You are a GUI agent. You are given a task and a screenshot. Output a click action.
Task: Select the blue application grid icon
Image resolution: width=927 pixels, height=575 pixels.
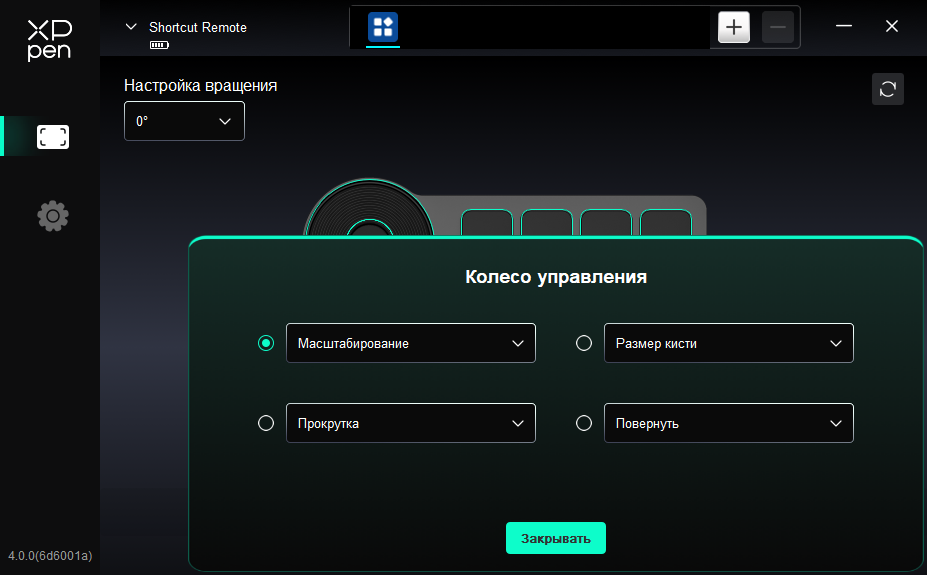(383, 27)
